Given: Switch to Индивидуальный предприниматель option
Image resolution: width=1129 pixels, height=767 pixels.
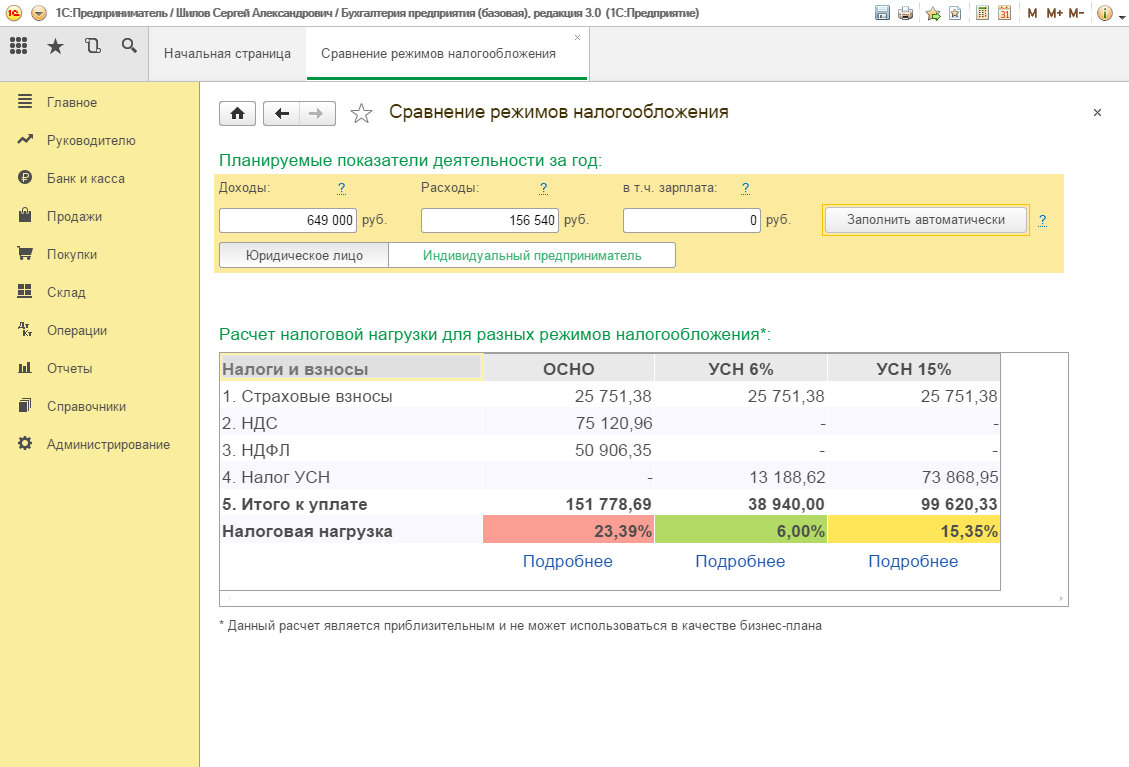Looking at the screenshot, I should pos(531,255).
